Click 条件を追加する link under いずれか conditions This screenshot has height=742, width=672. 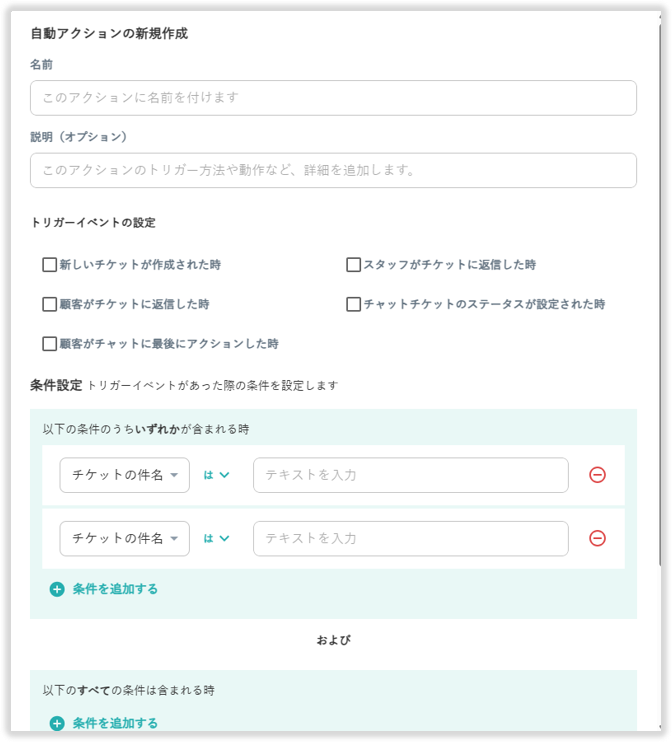115,589
